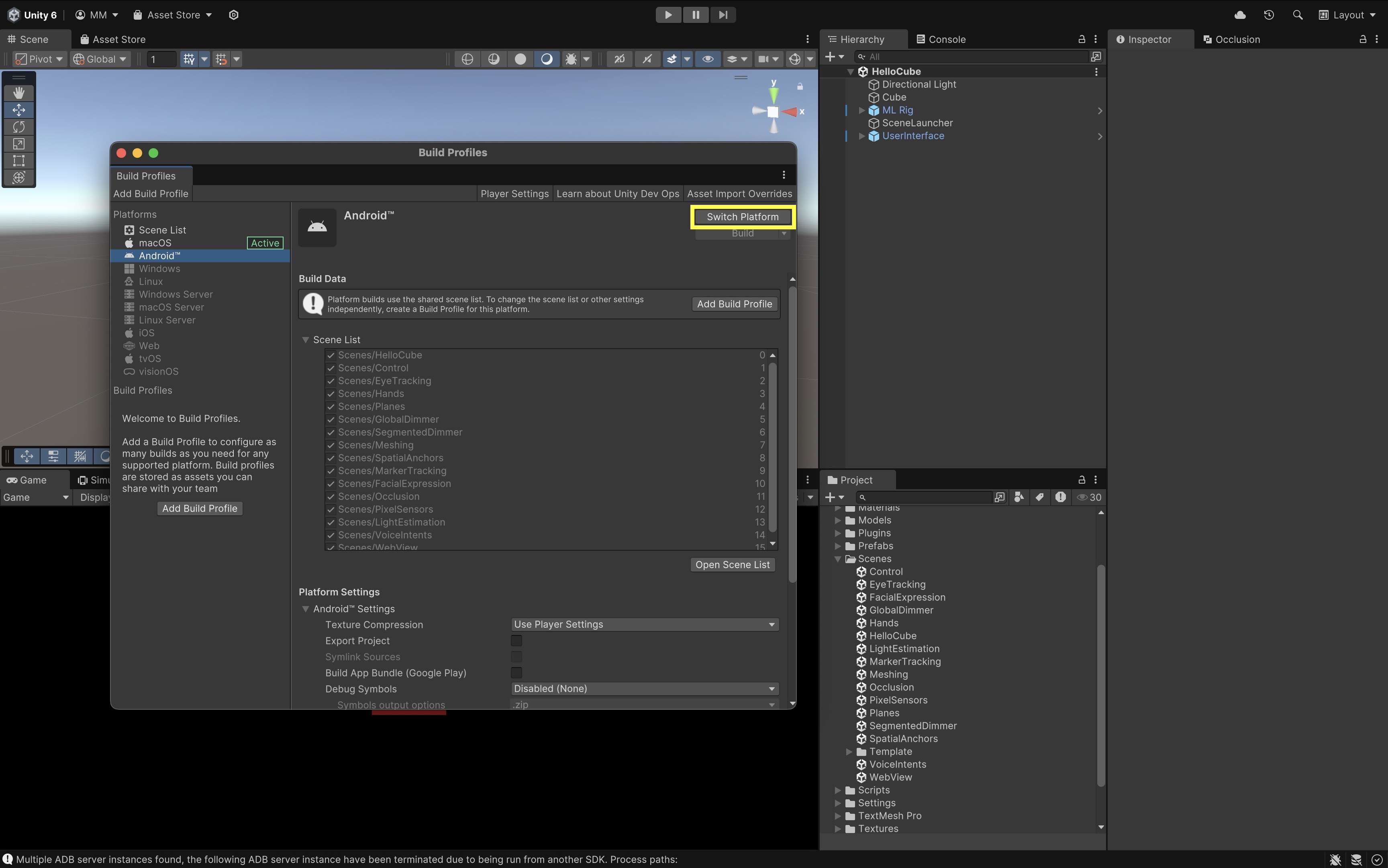Switch to the Console tab
The height and width of the screenshot is (868, 1388).
point(941,40)
